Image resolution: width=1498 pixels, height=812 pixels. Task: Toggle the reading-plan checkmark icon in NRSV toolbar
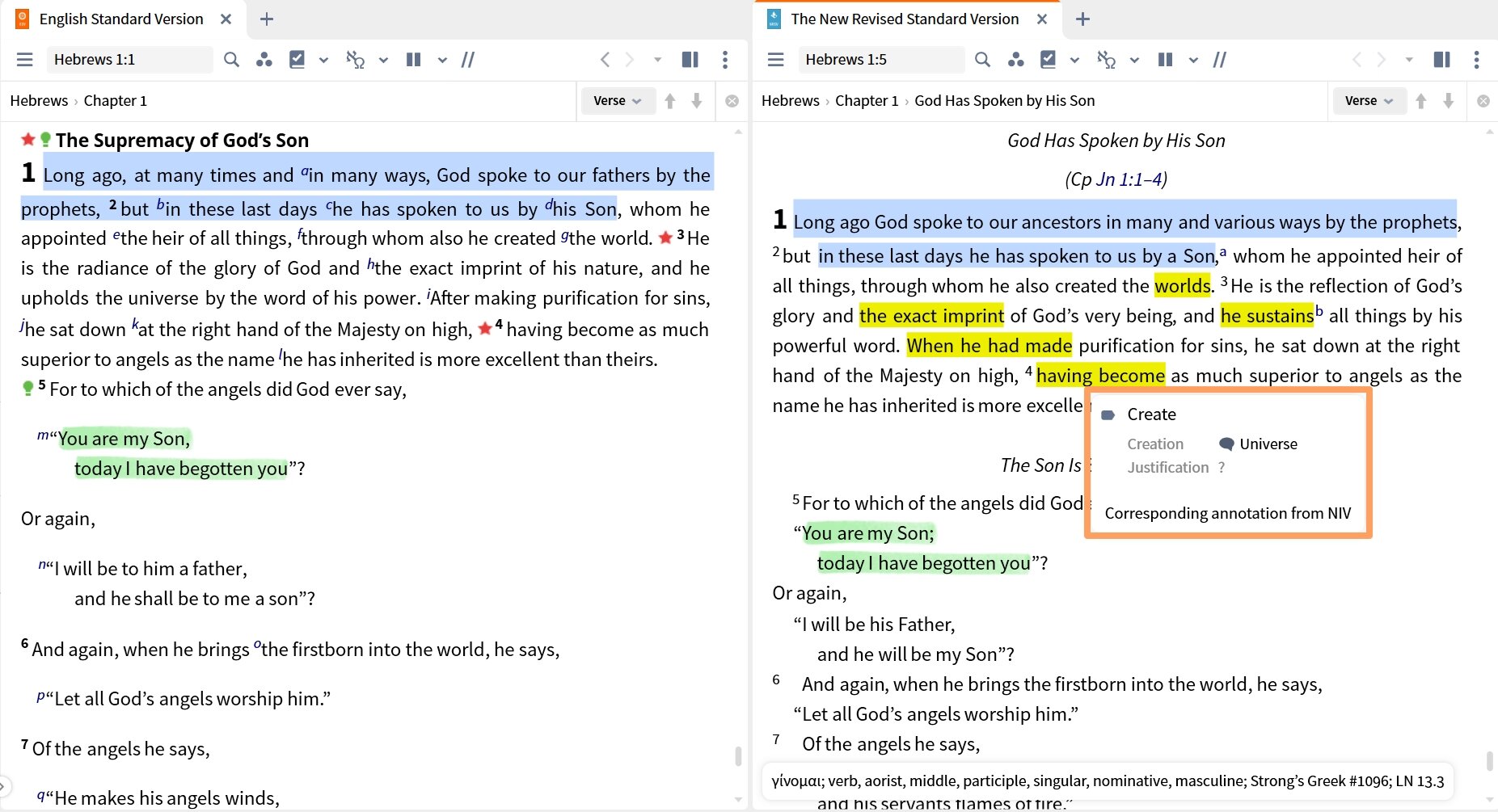pyautogui.click(x=1049, y=60)
